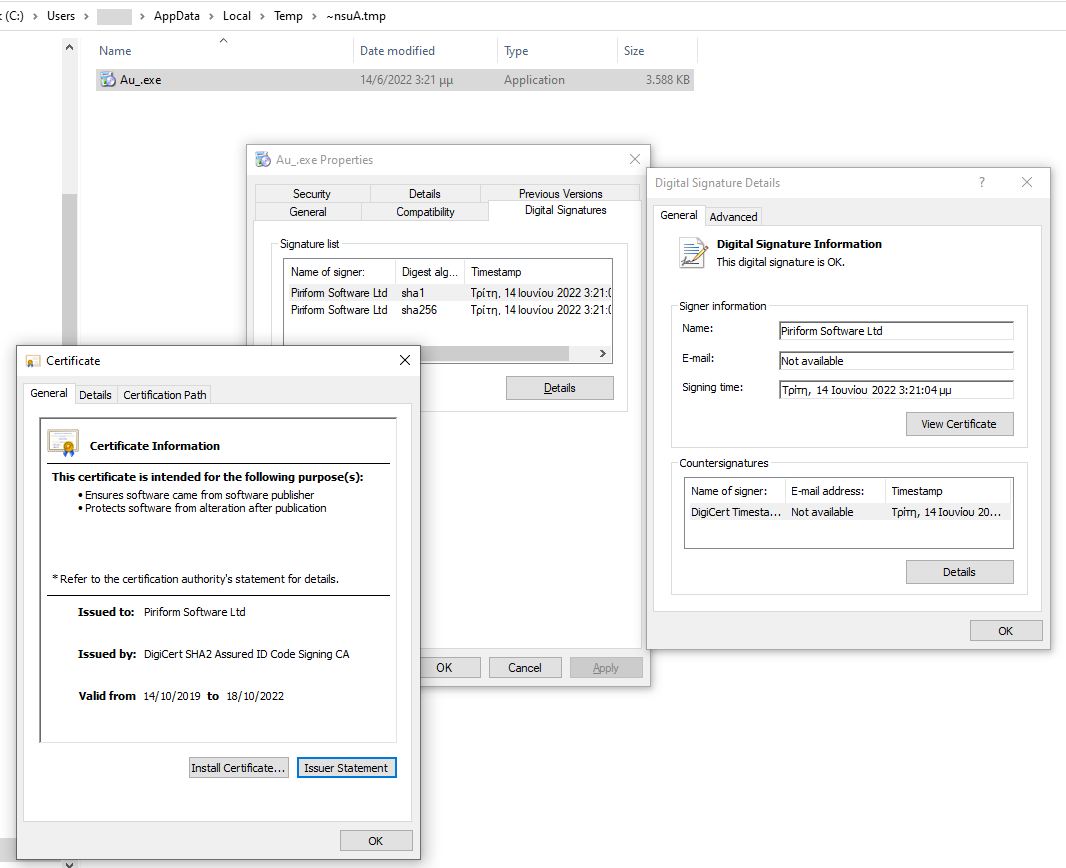The height and width of the screenshot is (868, 1066).
Task: Click the Au_.exe application icon in the file list
Action: tap(107, 79)
